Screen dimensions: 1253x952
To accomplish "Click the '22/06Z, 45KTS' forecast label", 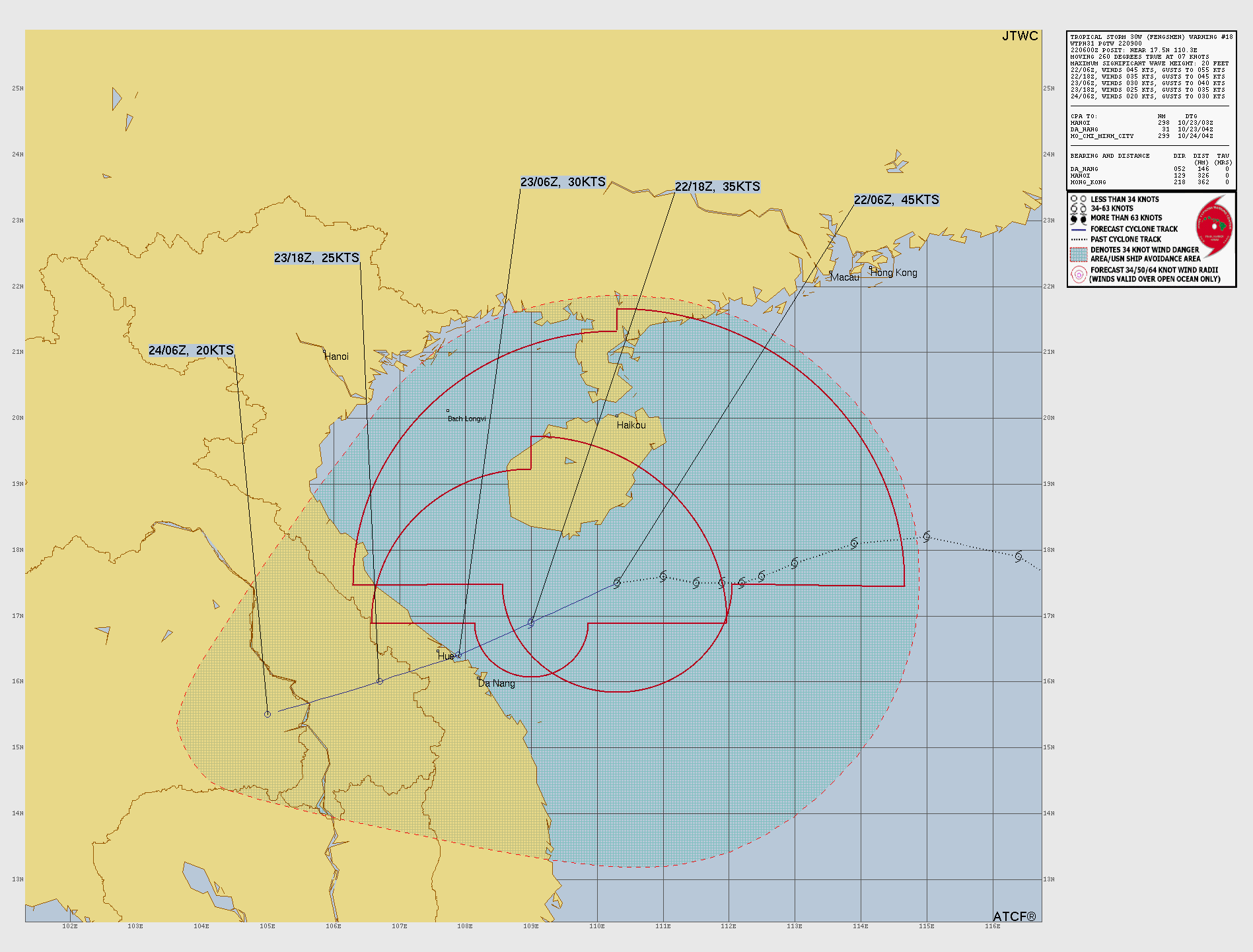I will 896,200.
